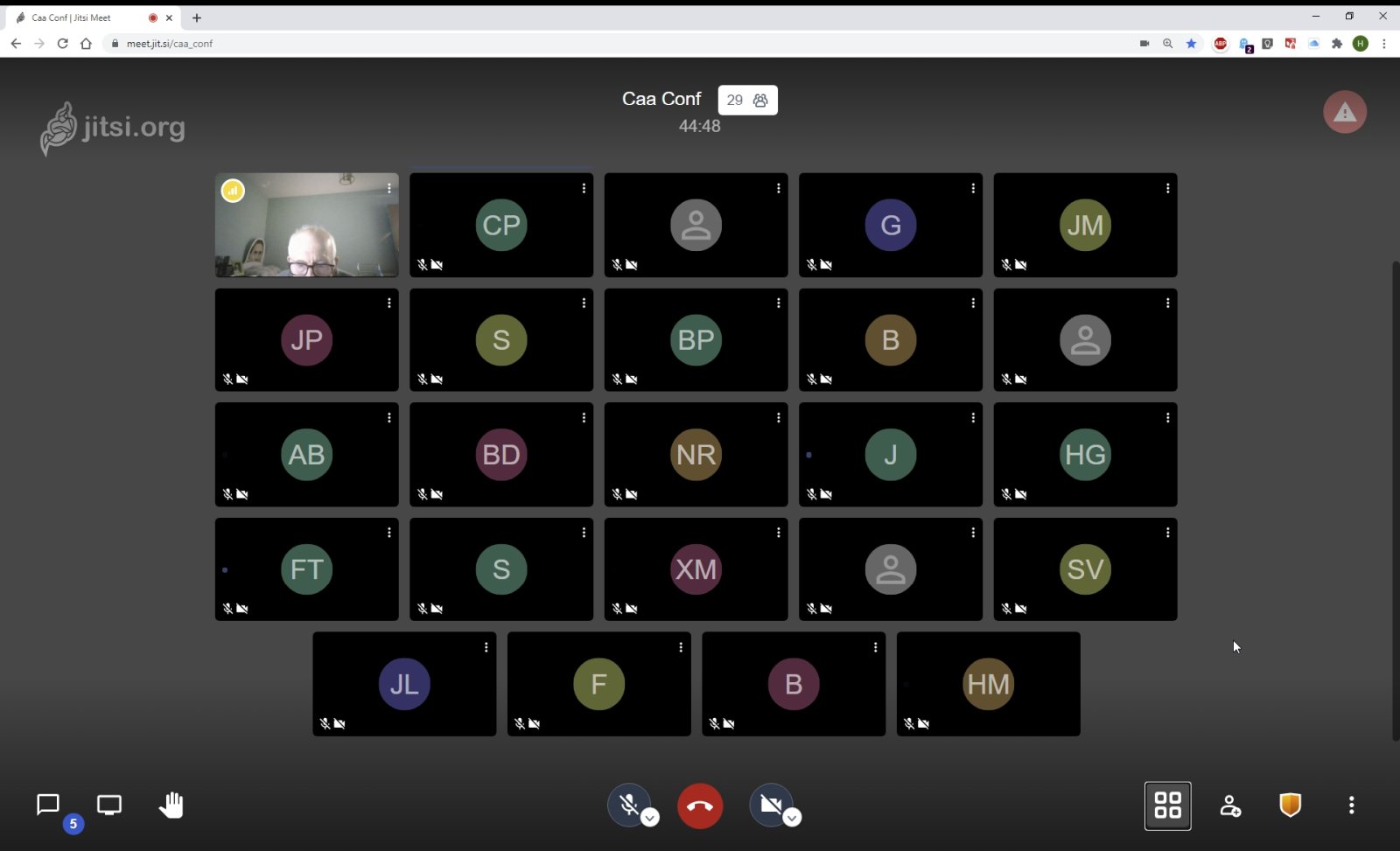Image resolution: width=1400 pixels, height=851 pixels.
Task: Click the page vertical scrollbar
Action: (x=1396, y=500)
